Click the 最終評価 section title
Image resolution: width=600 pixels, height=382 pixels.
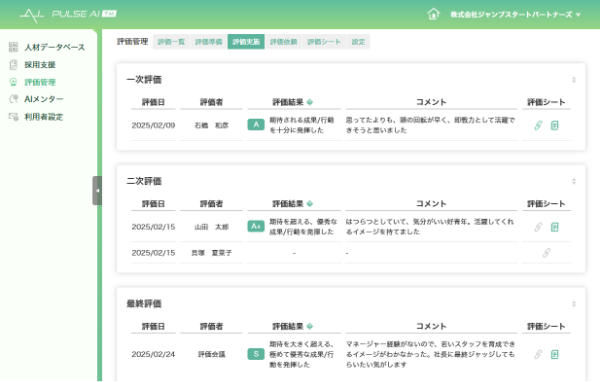[144, 304]
